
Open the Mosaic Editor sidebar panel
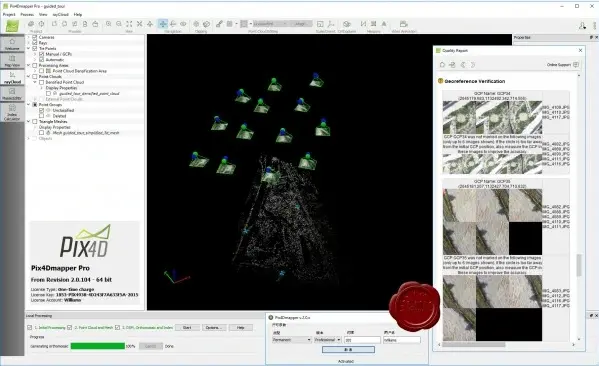click(x=12, y=94)
